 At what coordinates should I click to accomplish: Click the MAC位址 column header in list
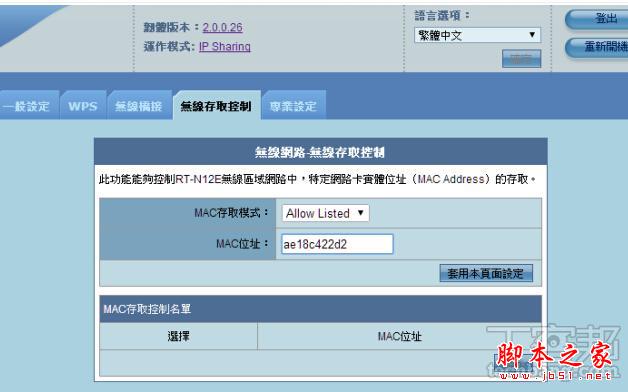click(400, 336)
